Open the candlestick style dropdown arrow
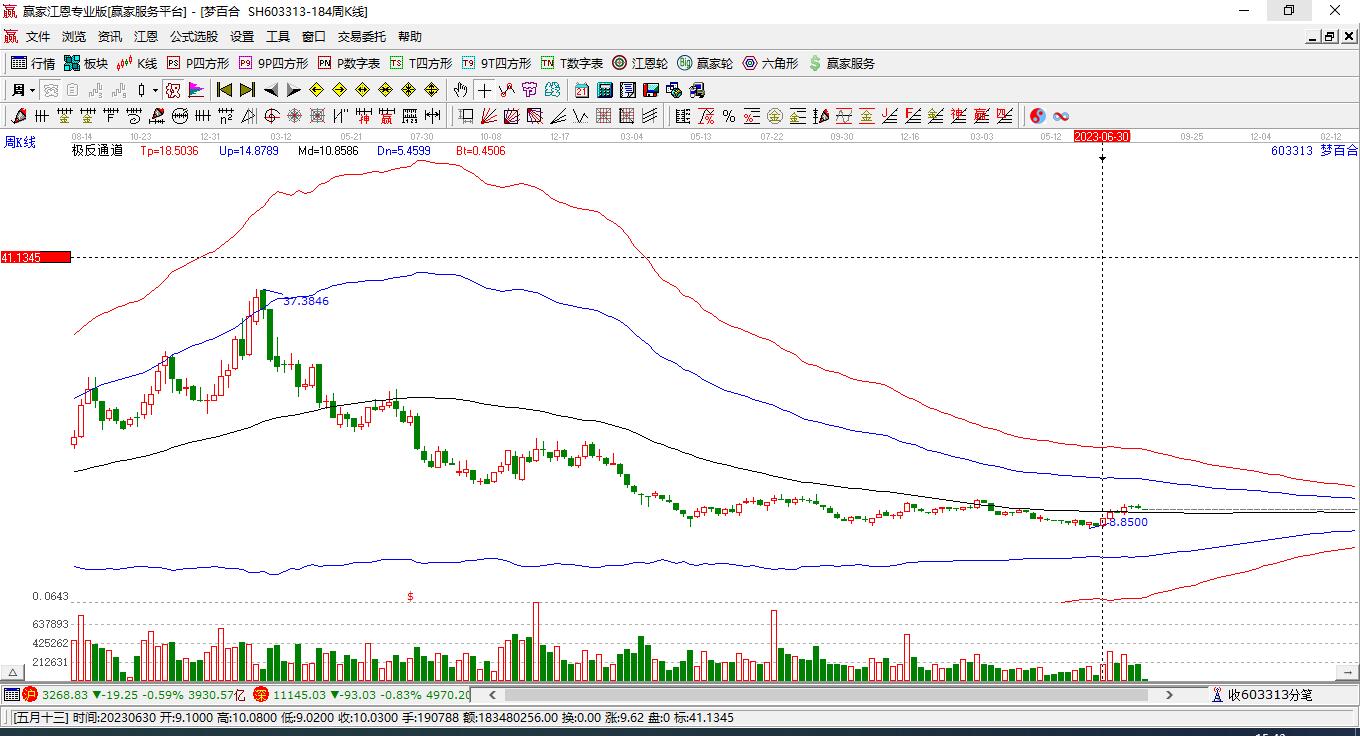This screenshot has height=736, width=1360. coord(155,90)
